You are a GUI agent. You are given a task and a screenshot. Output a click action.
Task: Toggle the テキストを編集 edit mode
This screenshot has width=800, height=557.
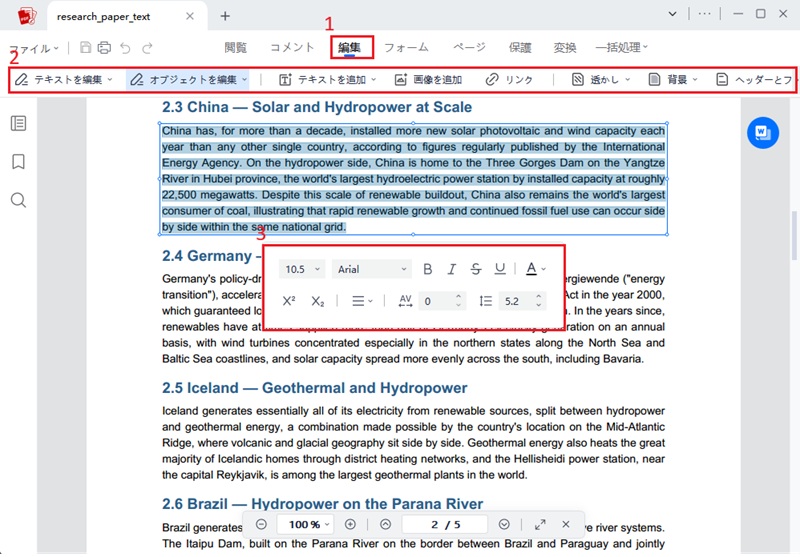pos(63,80)
